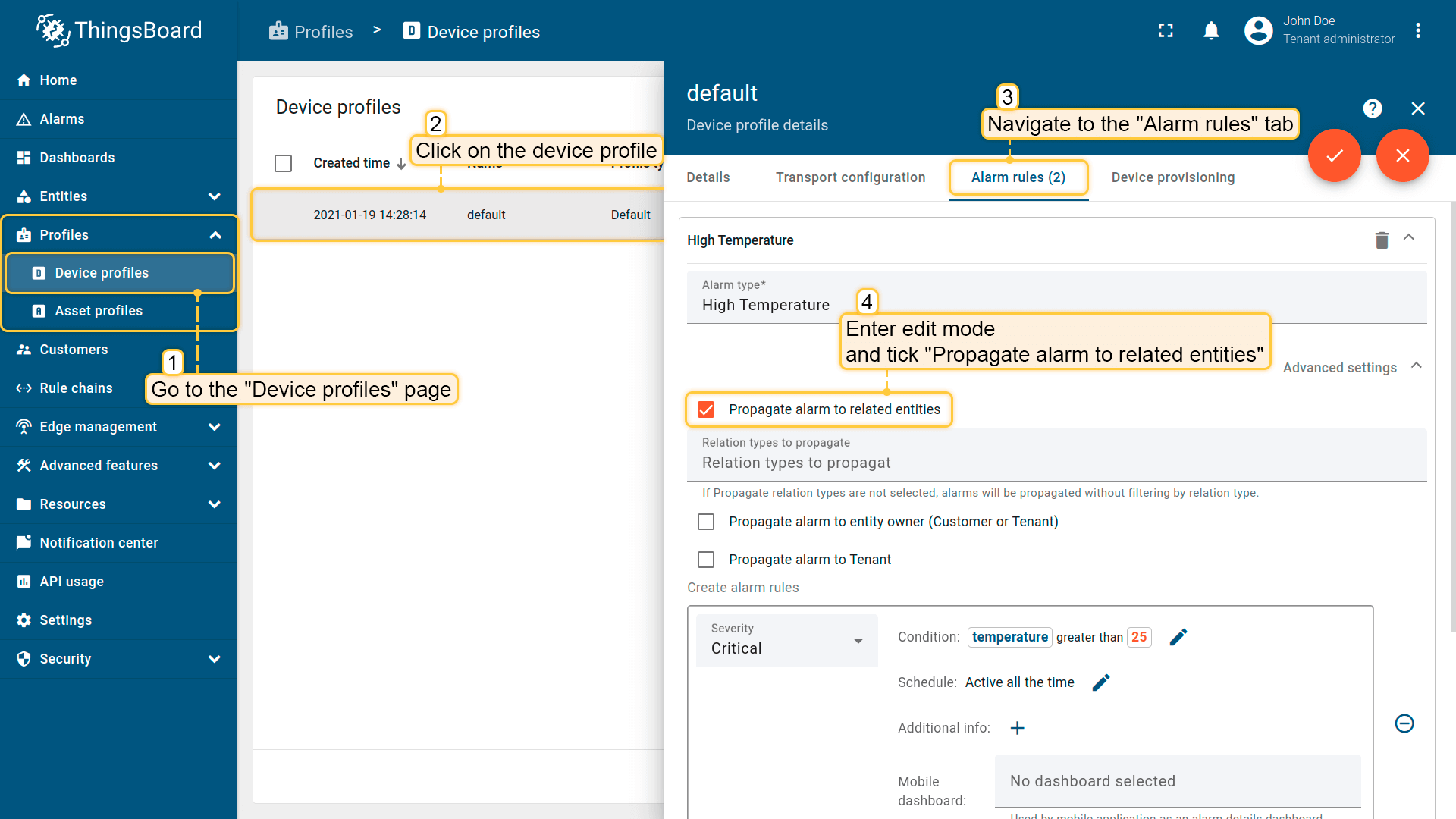Image resolution: width=1456 pixels, height=819 pixels.
Task: Select the Mobile dashboard field
Action: [1177, 781]
